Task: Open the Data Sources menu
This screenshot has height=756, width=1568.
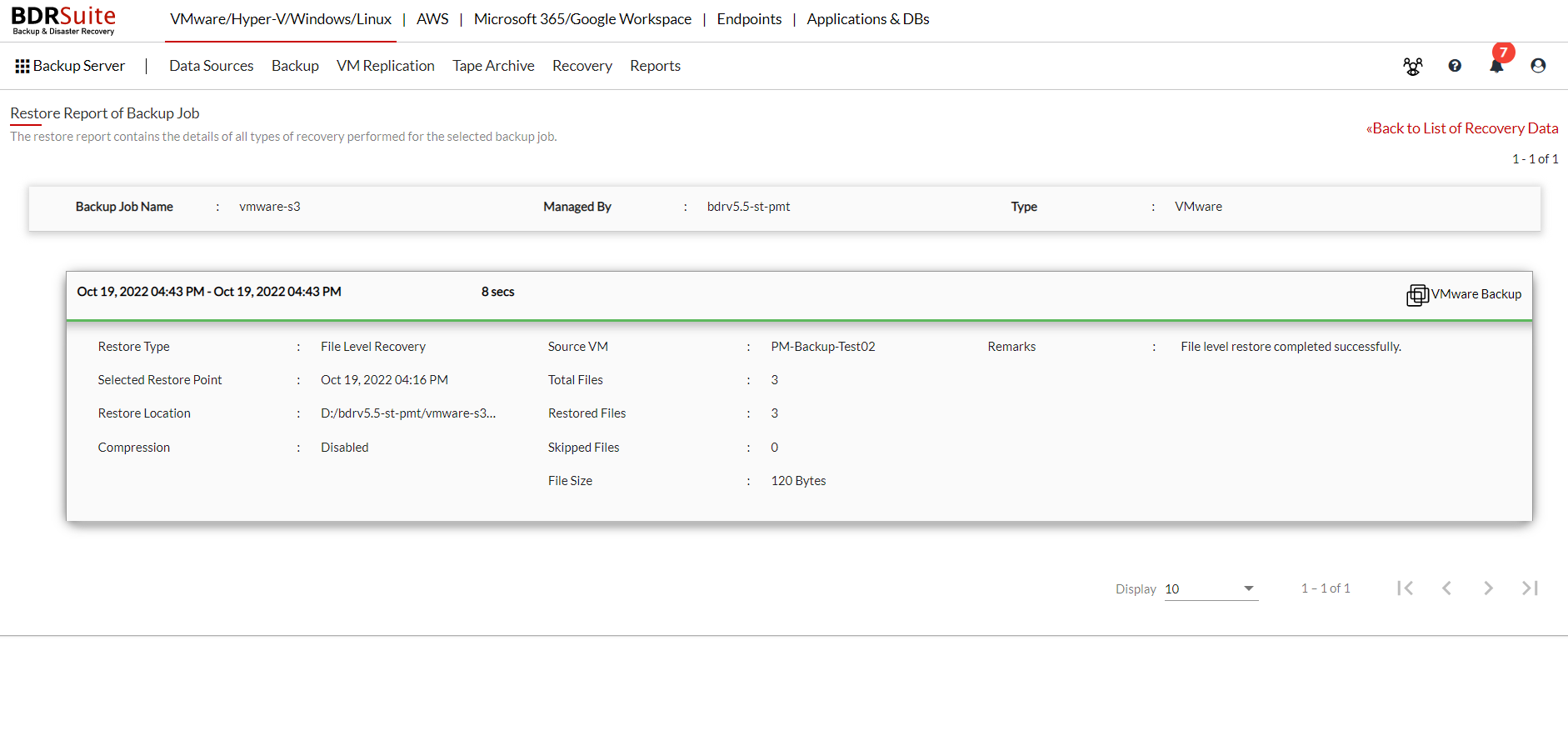Action: point(211,66)
